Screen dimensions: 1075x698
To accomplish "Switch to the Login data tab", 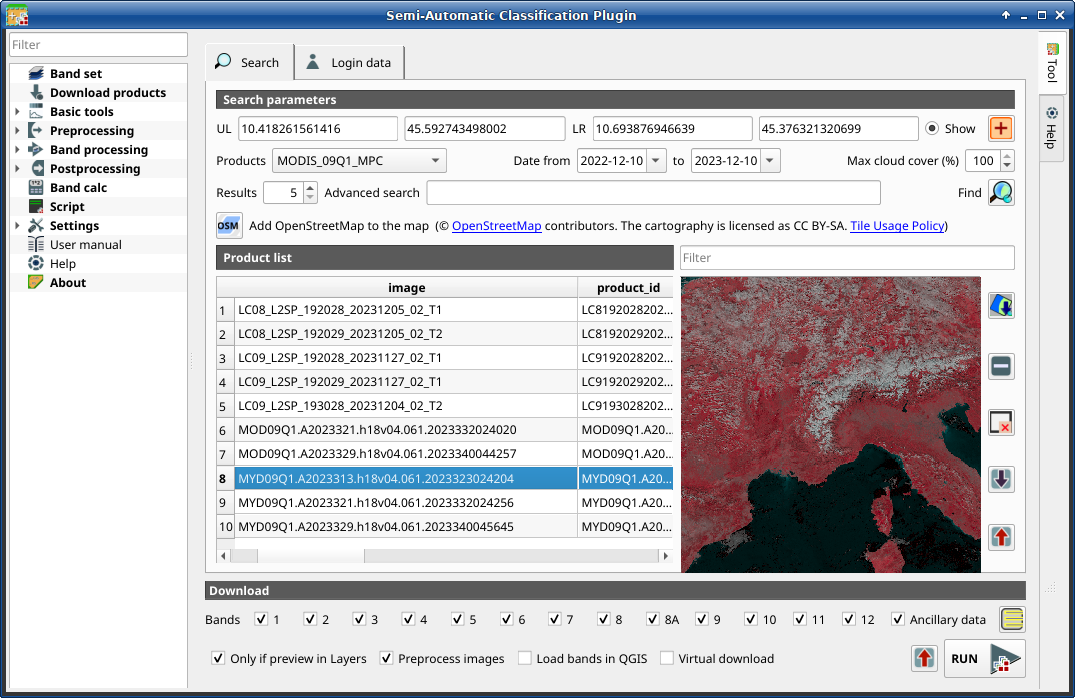I will tap(349, 62).
